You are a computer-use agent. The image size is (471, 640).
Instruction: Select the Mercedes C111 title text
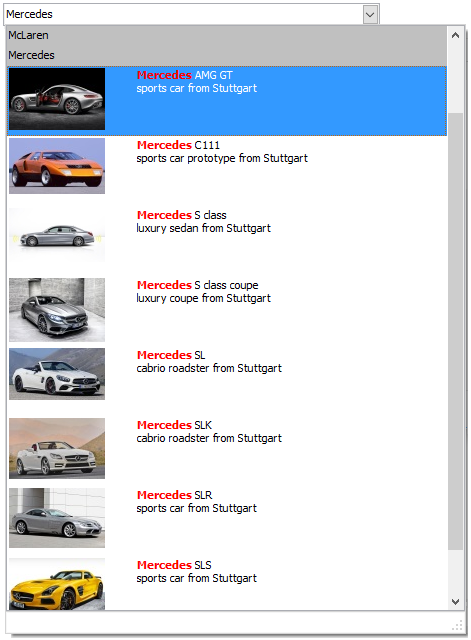[x=178, y=145]
